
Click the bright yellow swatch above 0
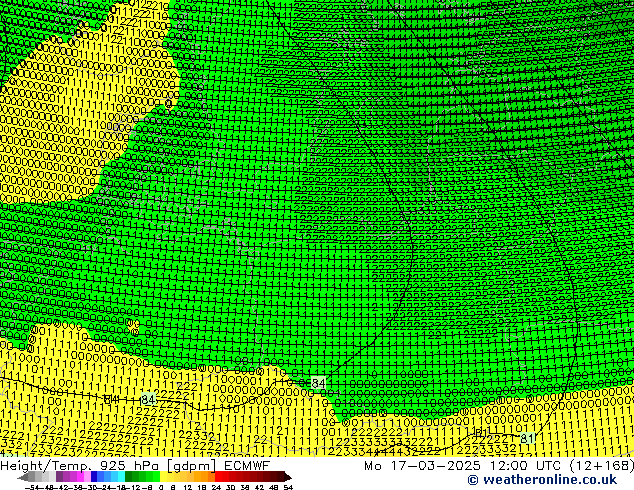click(x=163, y=477)
